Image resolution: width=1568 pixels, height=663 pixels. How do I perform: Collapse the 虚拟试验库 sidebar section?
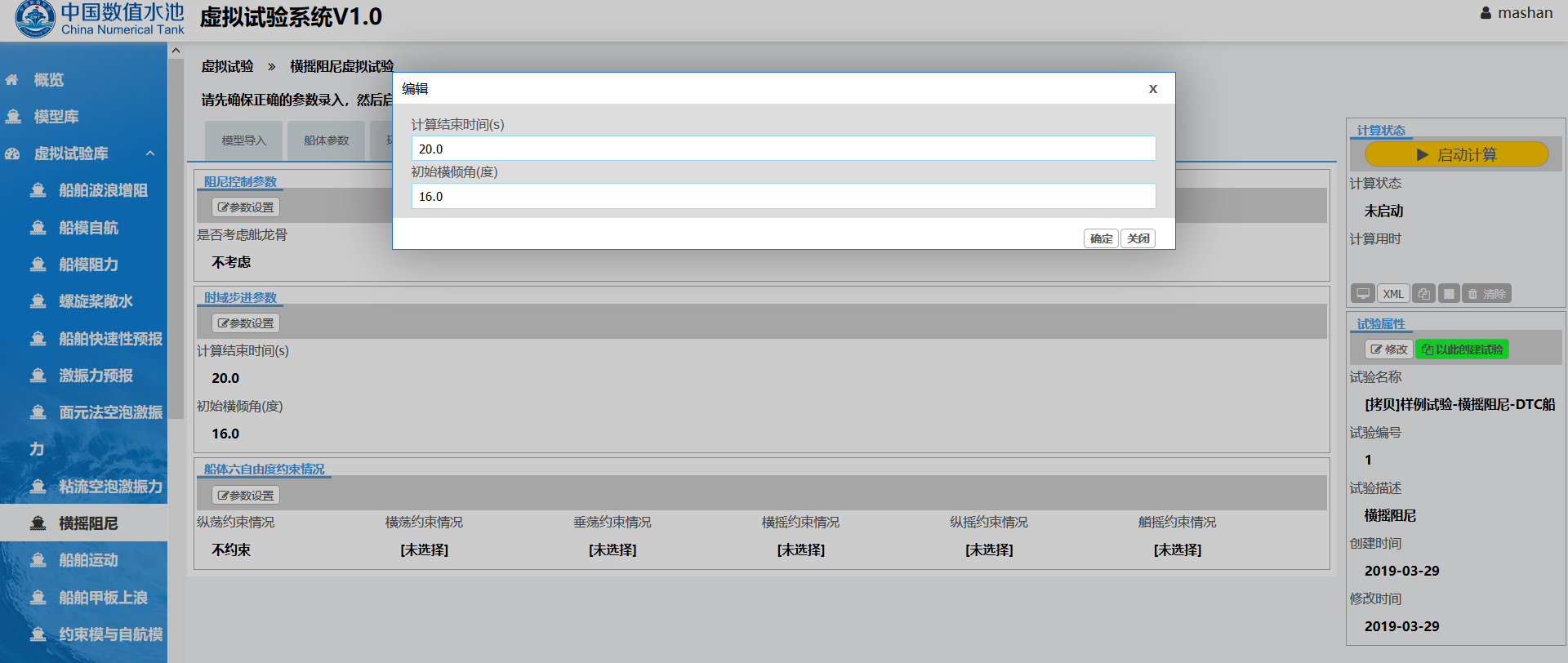click(x=150, y=154)
